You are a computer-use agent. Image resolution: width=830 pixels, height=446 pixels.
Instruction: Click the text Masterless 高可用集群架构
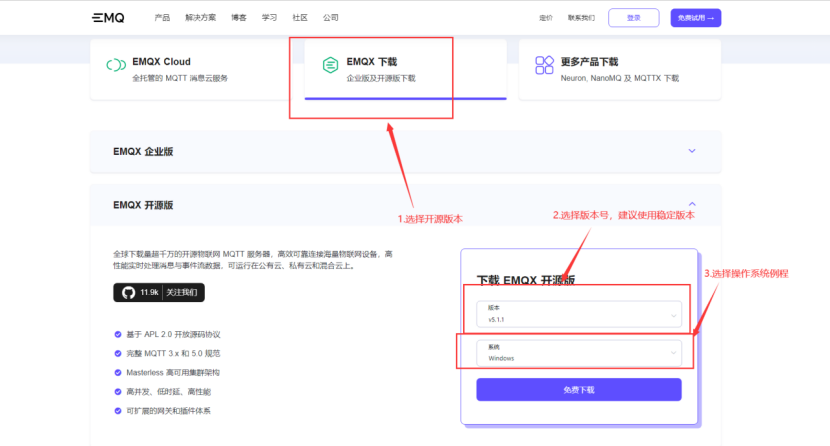coord(173,372)
